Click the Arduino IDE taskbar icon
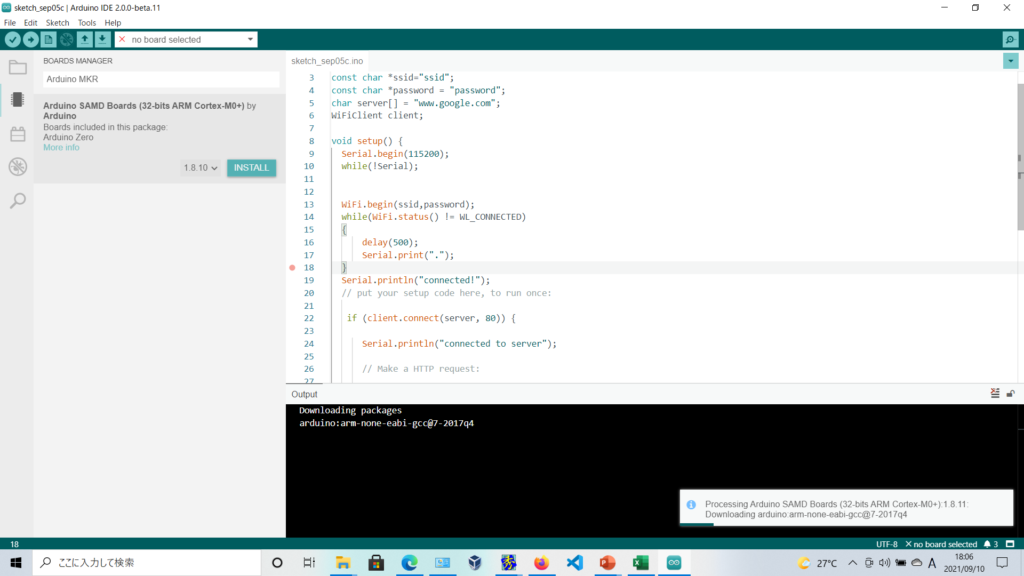The height and width of the screenshot is (576, 1024). point(674,562)
